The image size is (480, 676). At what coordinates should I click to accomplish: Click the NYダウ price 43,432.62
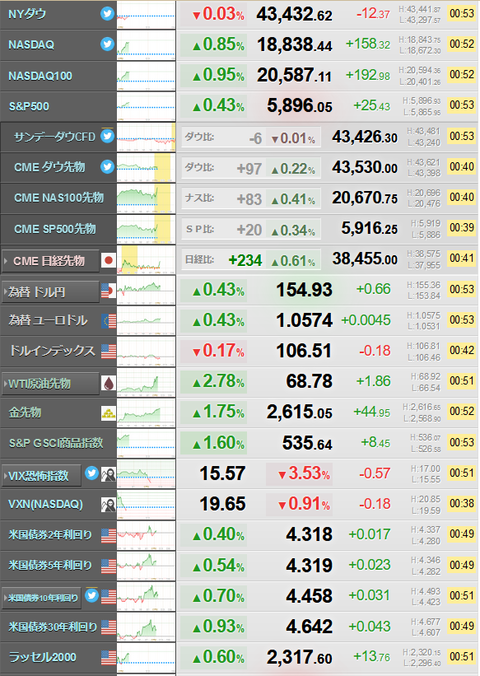294,15
